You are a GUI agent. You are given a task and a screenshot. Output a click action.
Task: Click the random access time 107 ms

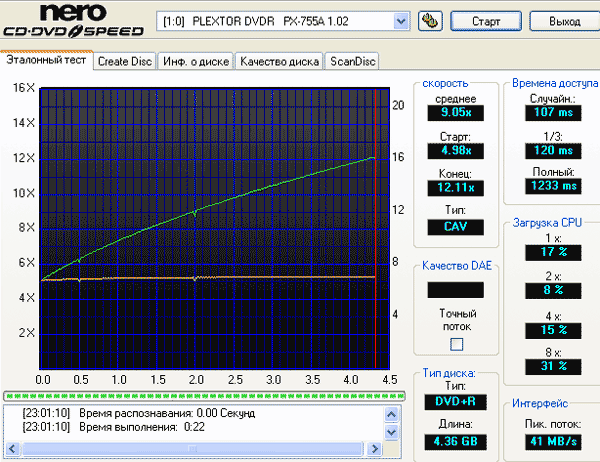point(553,113)
